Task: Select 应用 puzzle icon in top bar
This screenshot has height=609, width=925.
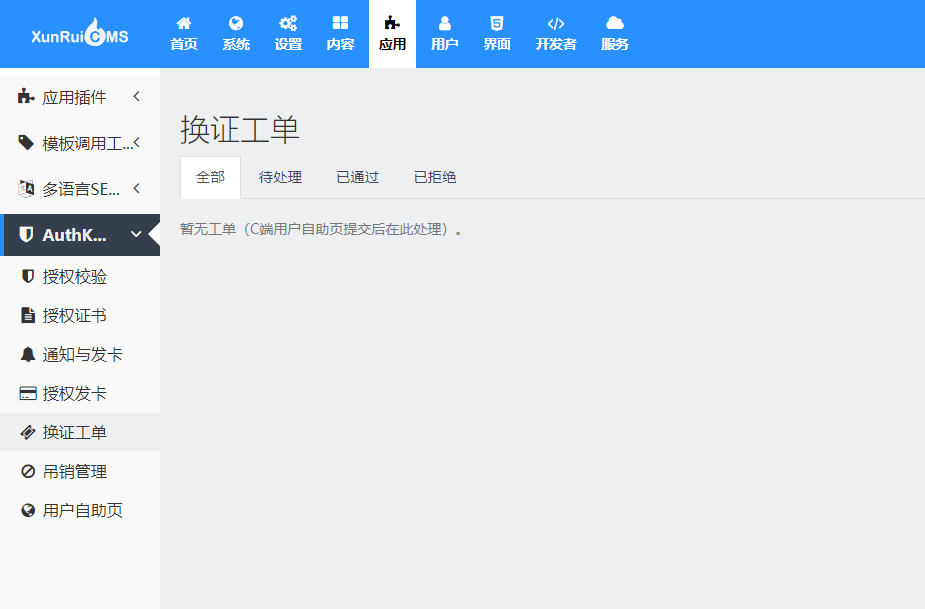Action: [x=392, y=23]
